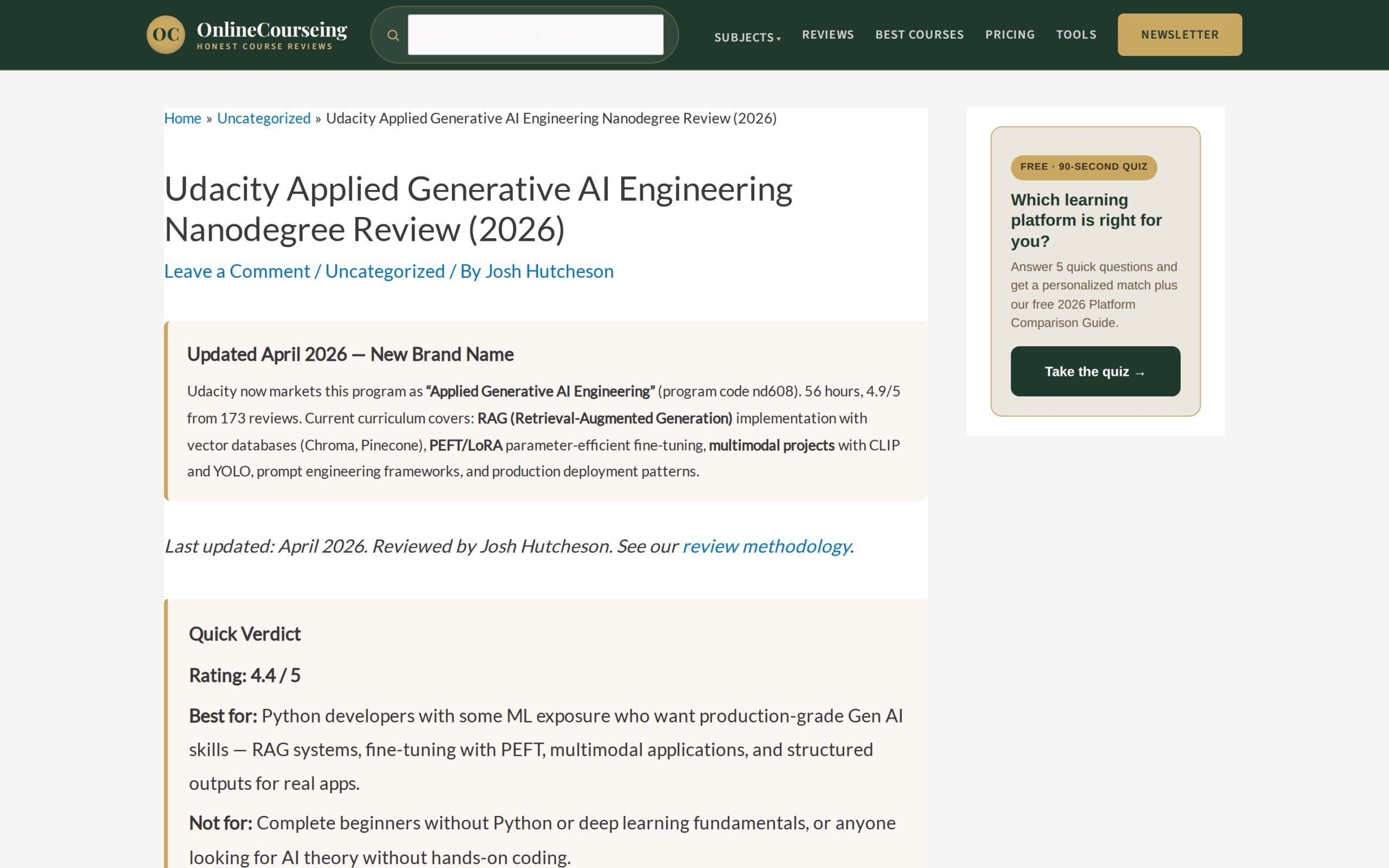Open Uncategorized breadcrumb link
The width and height of the screenshot is (1389, 868).
click(x=264, y=118)
